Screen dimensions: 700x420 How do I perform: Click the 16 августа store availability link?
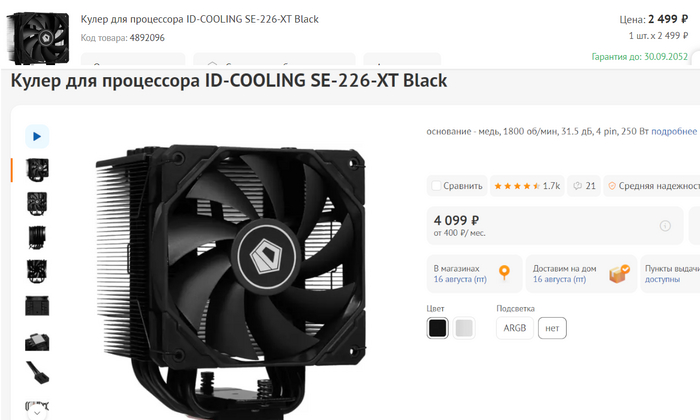(x=460, y=279)
